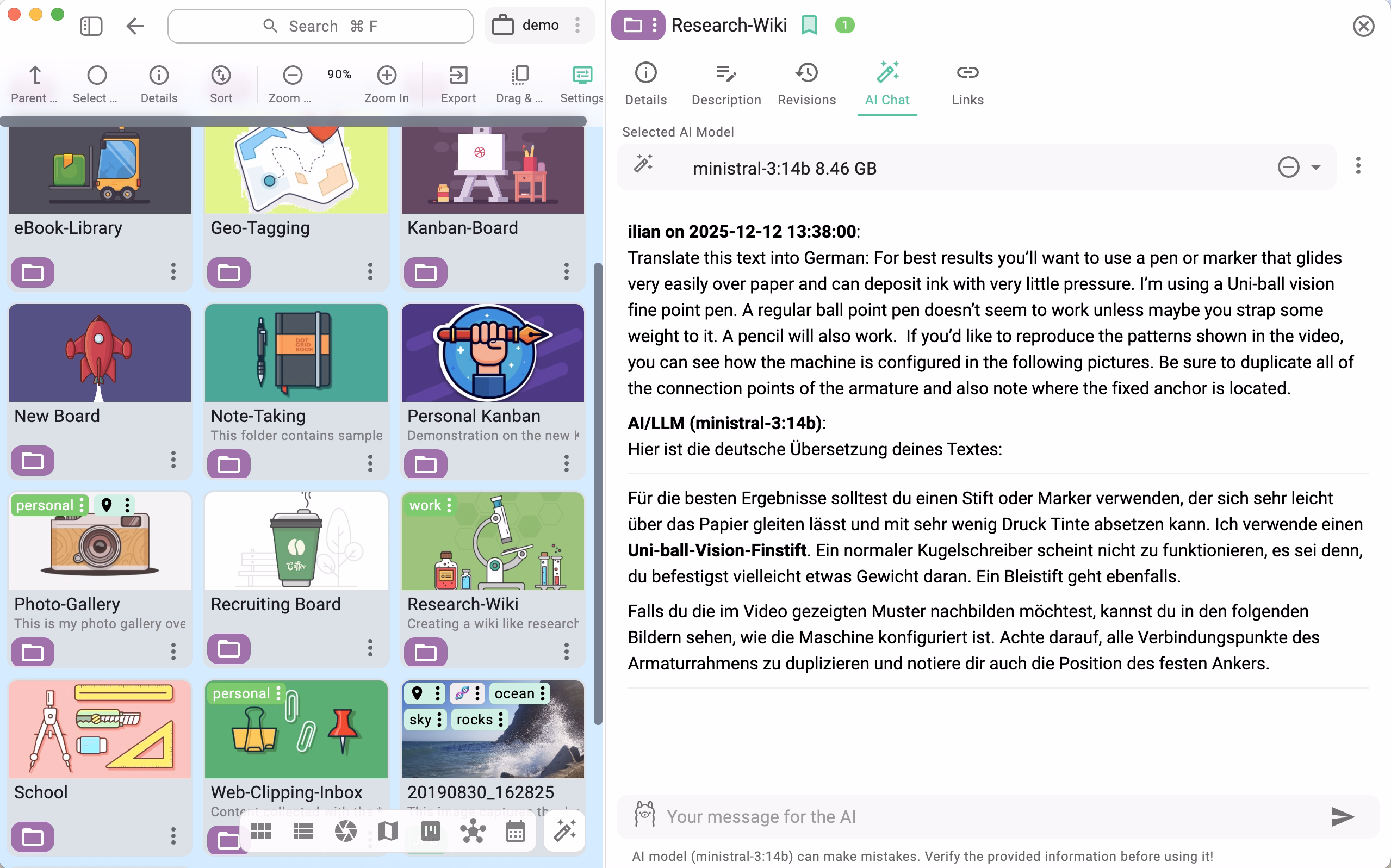1391x868 pixels.
Task: Open the graph perspective icon
Action: pyautogui.click(x=473, y=830)
